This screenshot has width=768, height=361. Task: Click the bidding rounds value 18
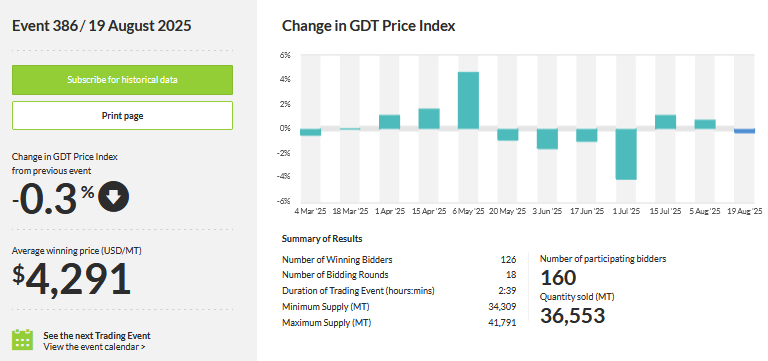(x=512, y=275)
